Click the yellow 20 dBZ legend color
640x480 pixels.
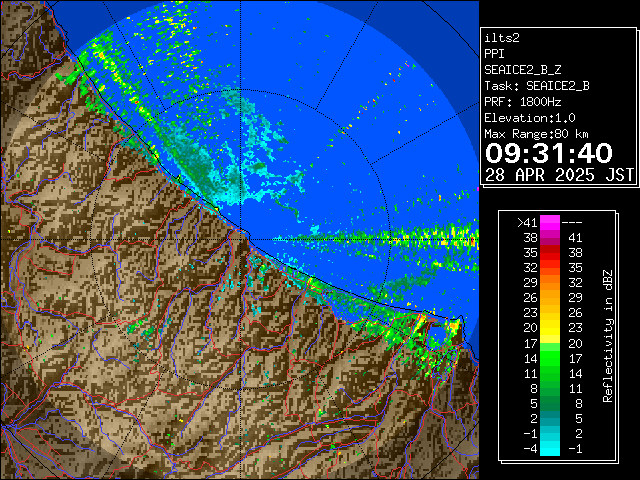(x=550, y=328)
